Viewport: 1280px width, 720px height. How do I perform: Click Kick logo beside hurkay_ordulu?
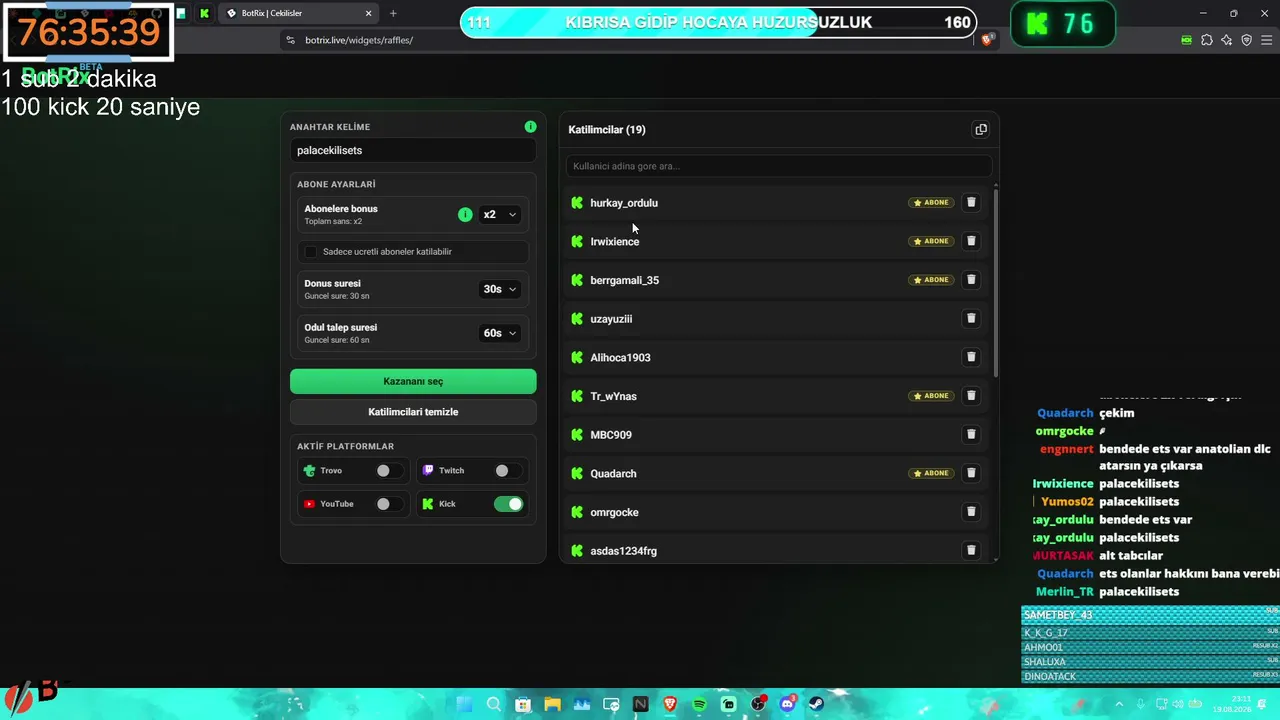[577, 203]
